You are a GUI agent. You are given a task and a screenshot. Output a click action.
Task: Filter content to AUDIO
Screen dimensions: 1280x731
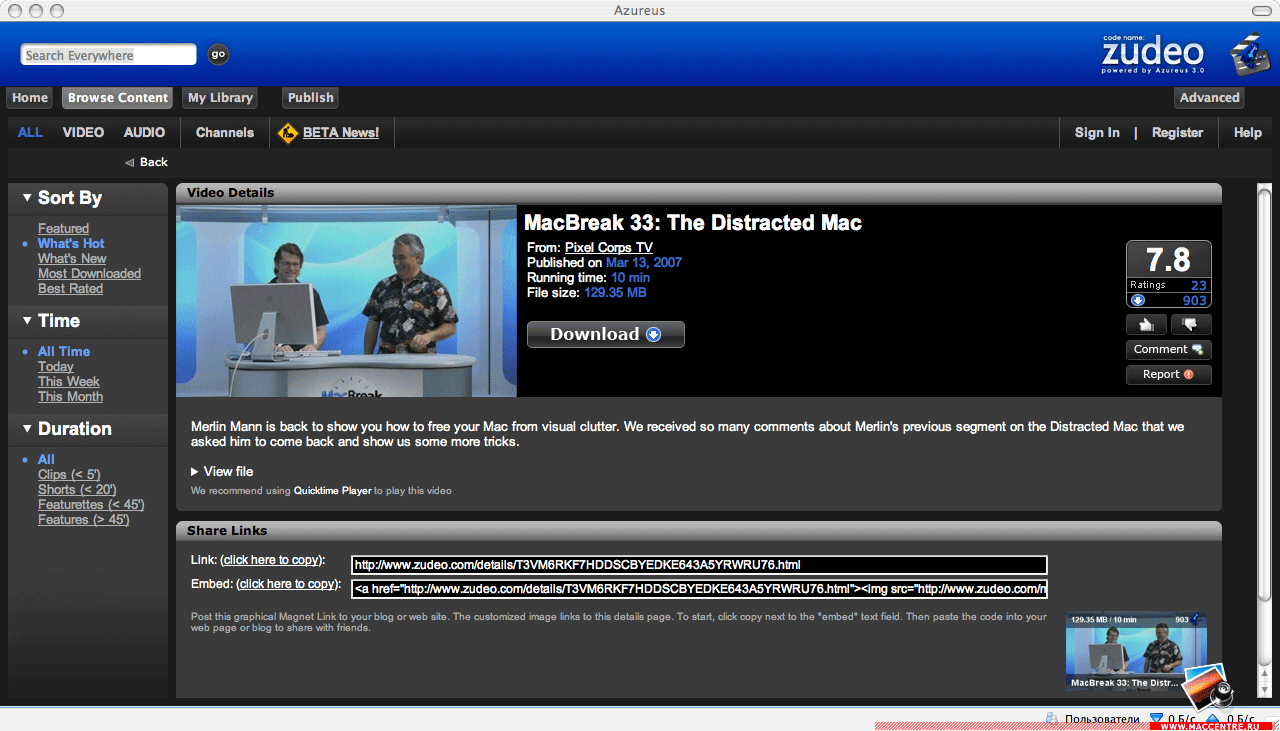click(145, 132)
